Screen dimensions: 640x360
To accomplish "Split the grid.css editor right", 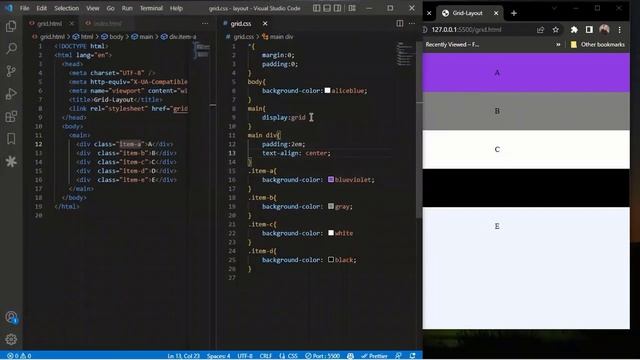I will pyautogui.click(x=400, y=24).
